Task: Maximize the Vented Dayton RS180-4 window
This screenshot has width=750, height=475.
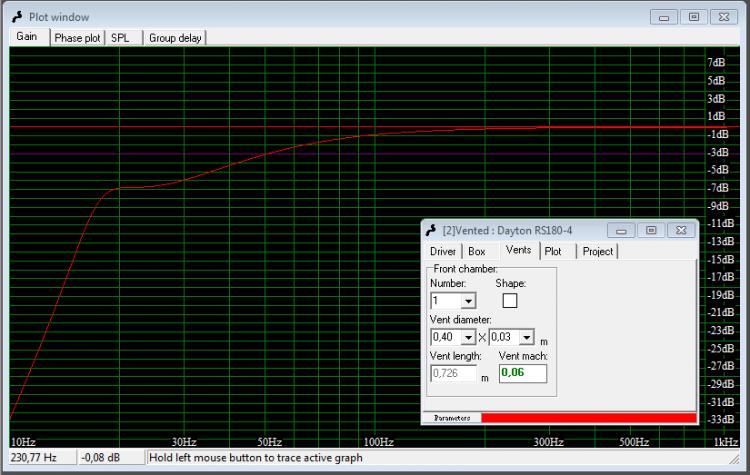Action: pyautogui.click(x=651, y=230)
